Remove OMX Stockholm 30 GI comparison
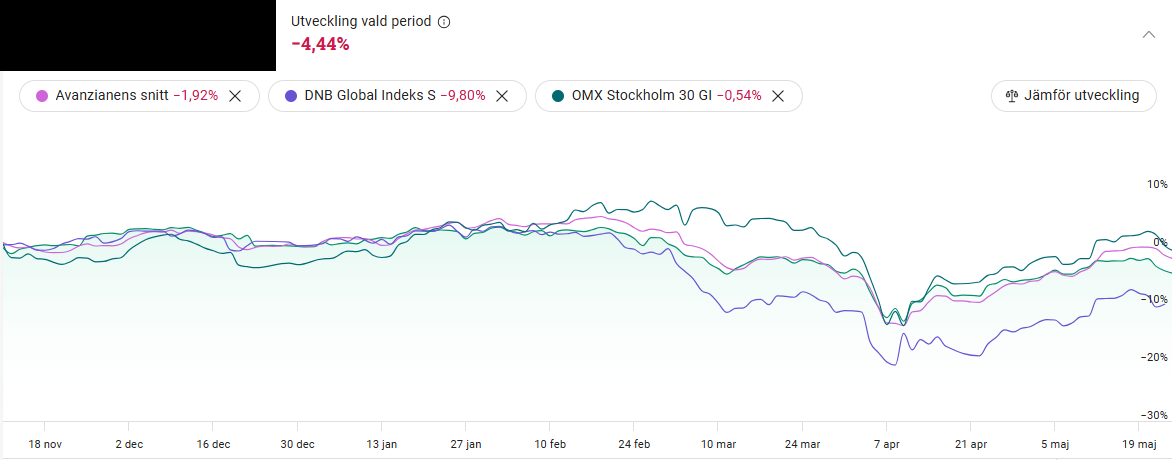The height and width of the screenshot is (460, 1172). coord(778,96)
